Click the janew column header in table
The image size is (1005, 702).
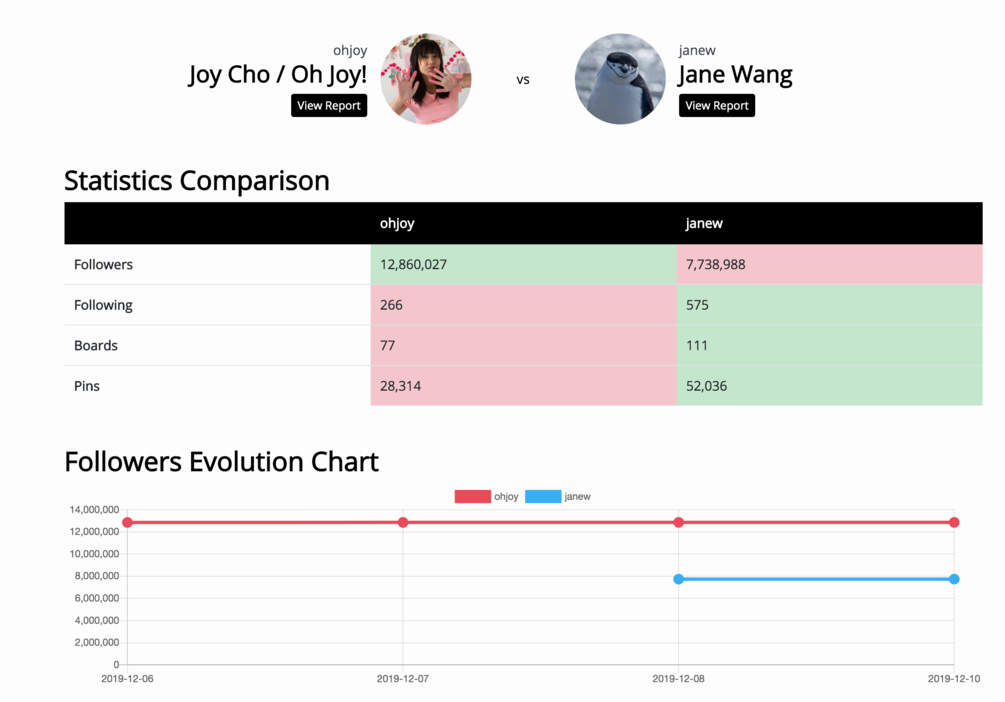(704, 223)
